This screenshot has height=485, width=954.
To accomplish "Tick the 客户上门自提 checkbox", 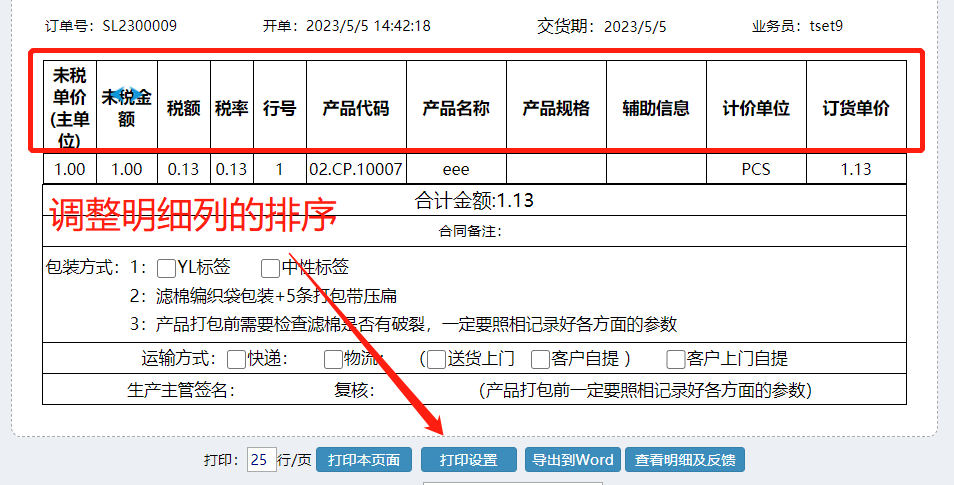I will coord(677,360).
